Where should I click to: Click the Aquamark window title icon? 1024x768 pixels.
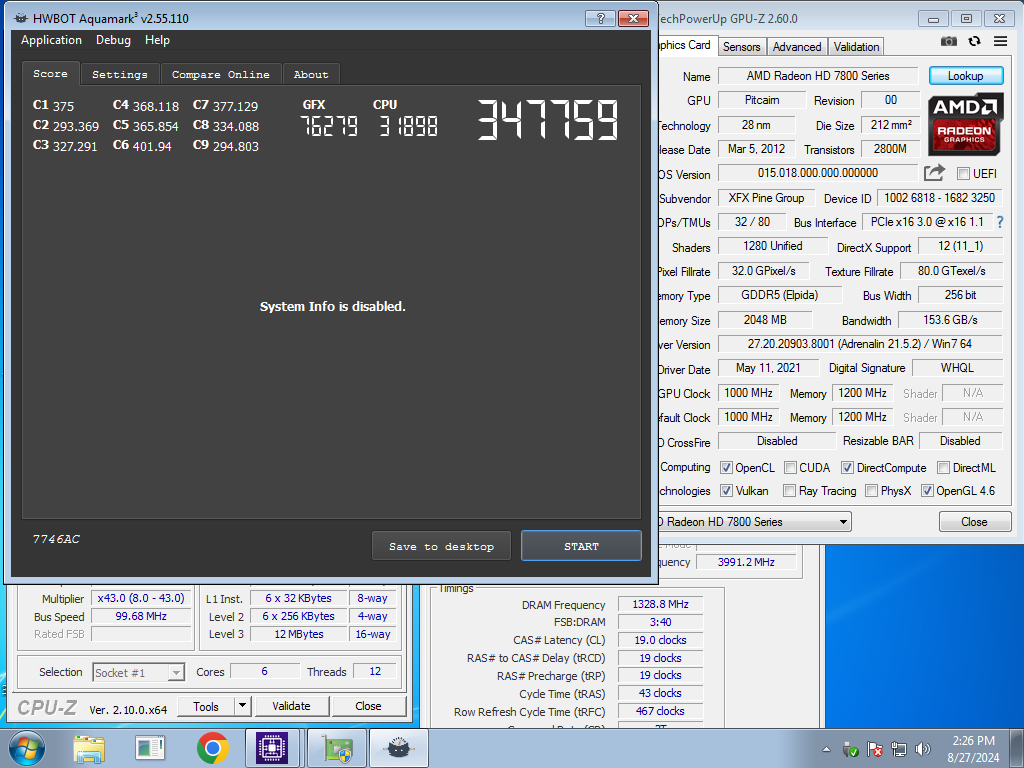(21, 18)
